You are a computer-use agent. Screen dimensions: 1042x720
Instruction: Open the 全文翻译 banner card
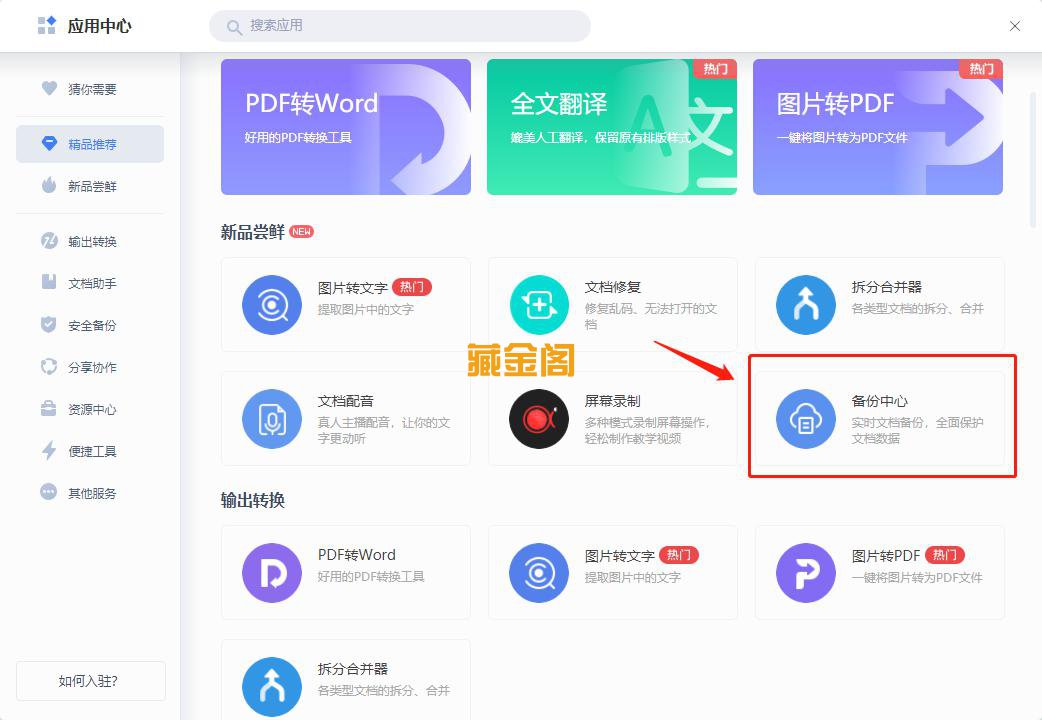[x=611, y=127]
